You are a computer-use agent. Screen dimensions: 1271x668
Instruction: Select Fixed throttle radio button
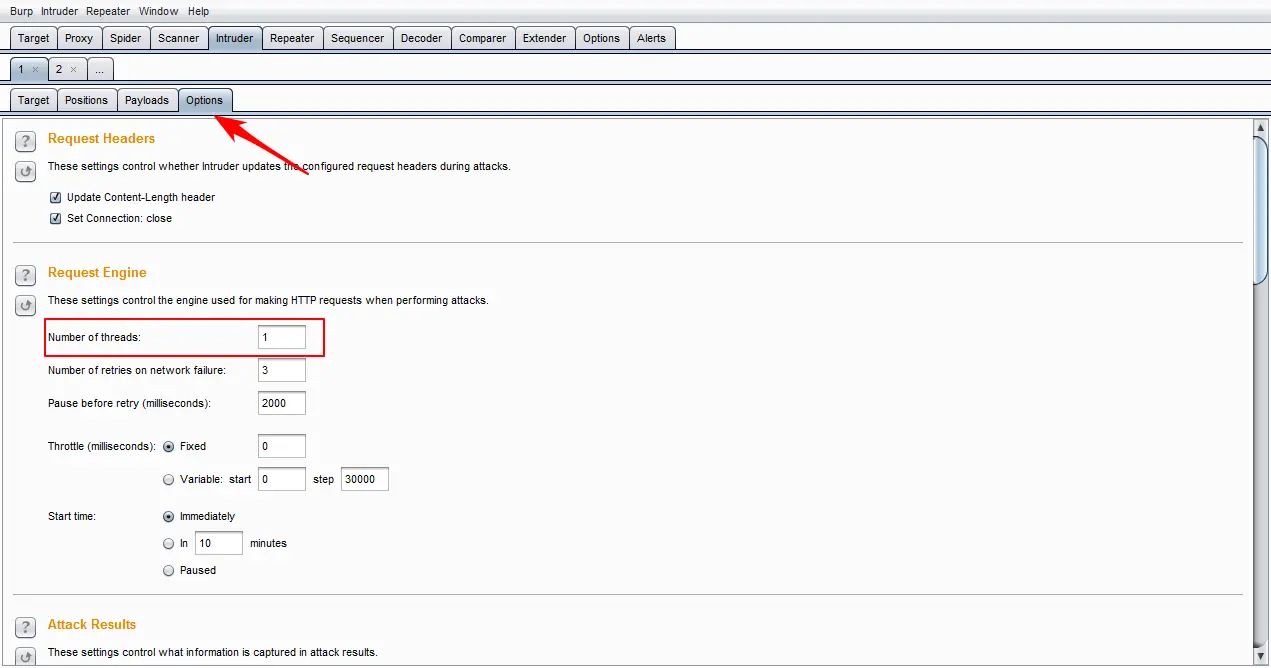(x=168, y=446)
